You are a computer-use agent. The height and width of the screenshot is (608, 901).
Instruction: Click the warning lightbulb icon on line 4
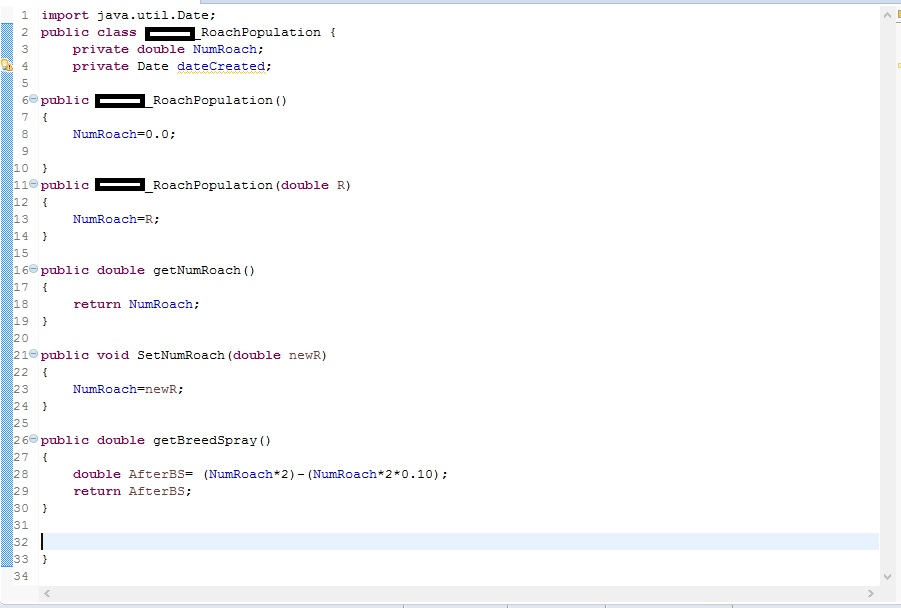[7, 65]
